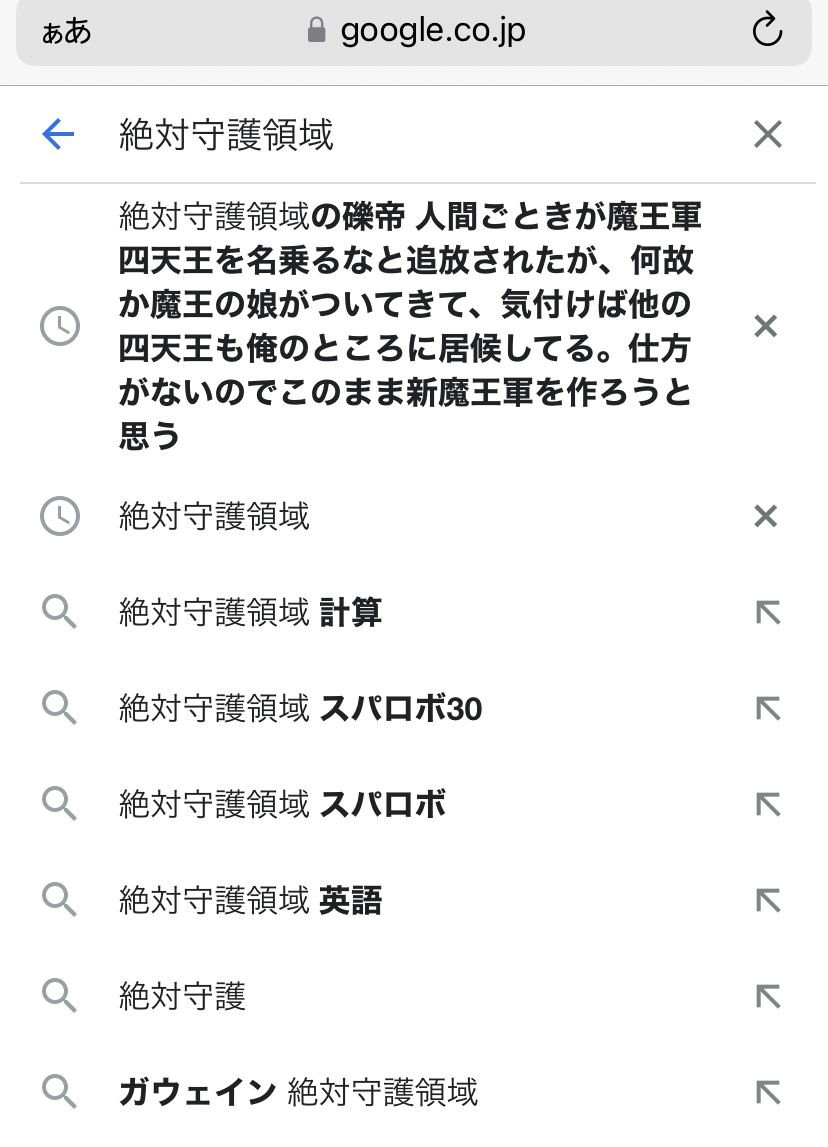Image resolution: width=828 pixels, height=1147 pixels.
Task: Tap the arrow beside 絶対守護領域 スパロボ
Action: 767,805
